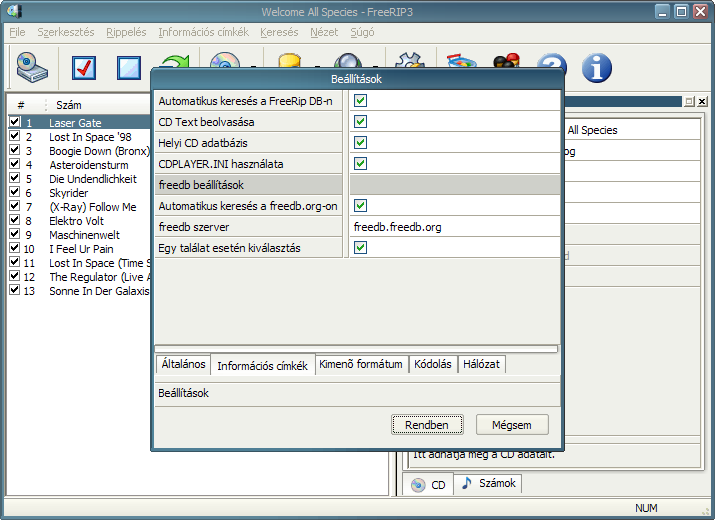The height and width of the screenshot is (520, 715).
Task: Click the Rendben button
Action: point(427,425)
